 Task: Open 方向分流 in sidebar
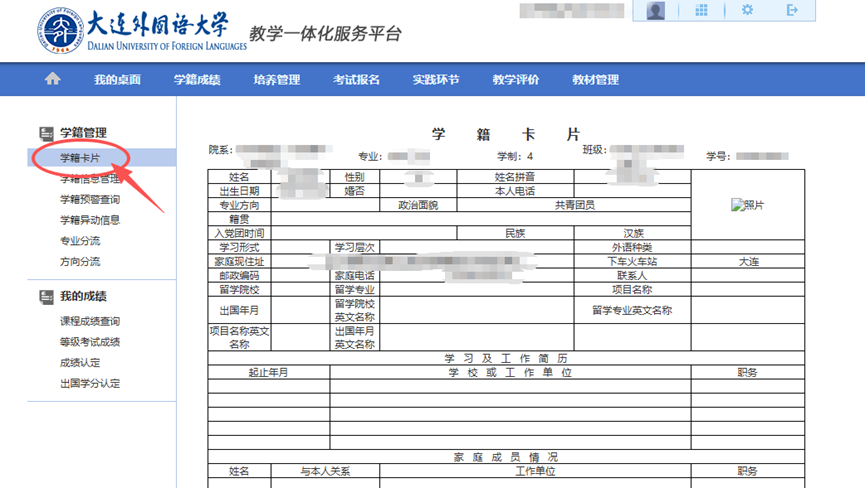80,261
